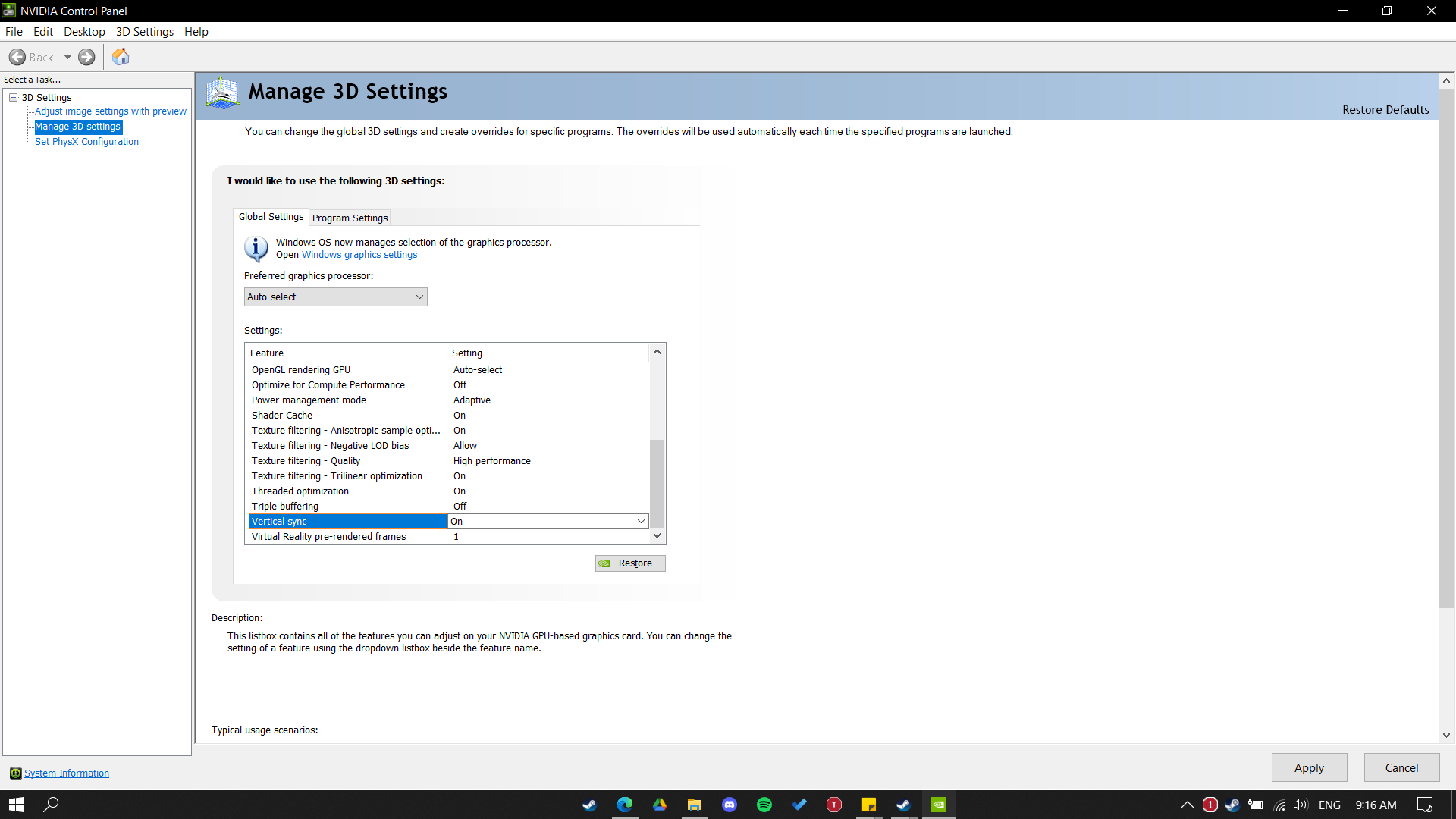Viewport: 1456px width, 819px height.
Task: Click the NVIDIA icon beside System Information
Action: point(15,773)
